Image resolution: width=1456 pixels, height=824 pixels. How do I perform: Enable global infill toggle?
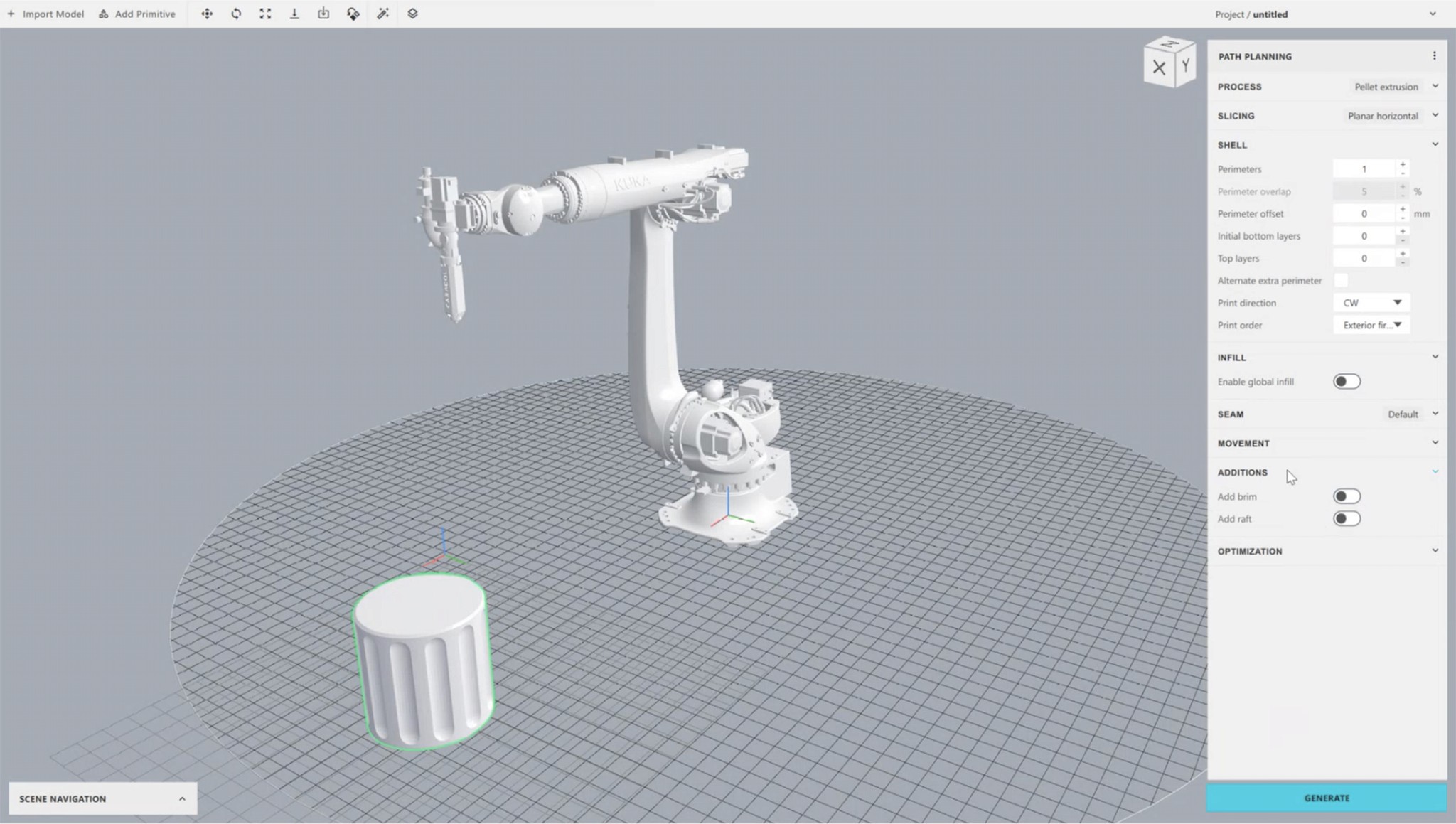[x=1347, y=382]
